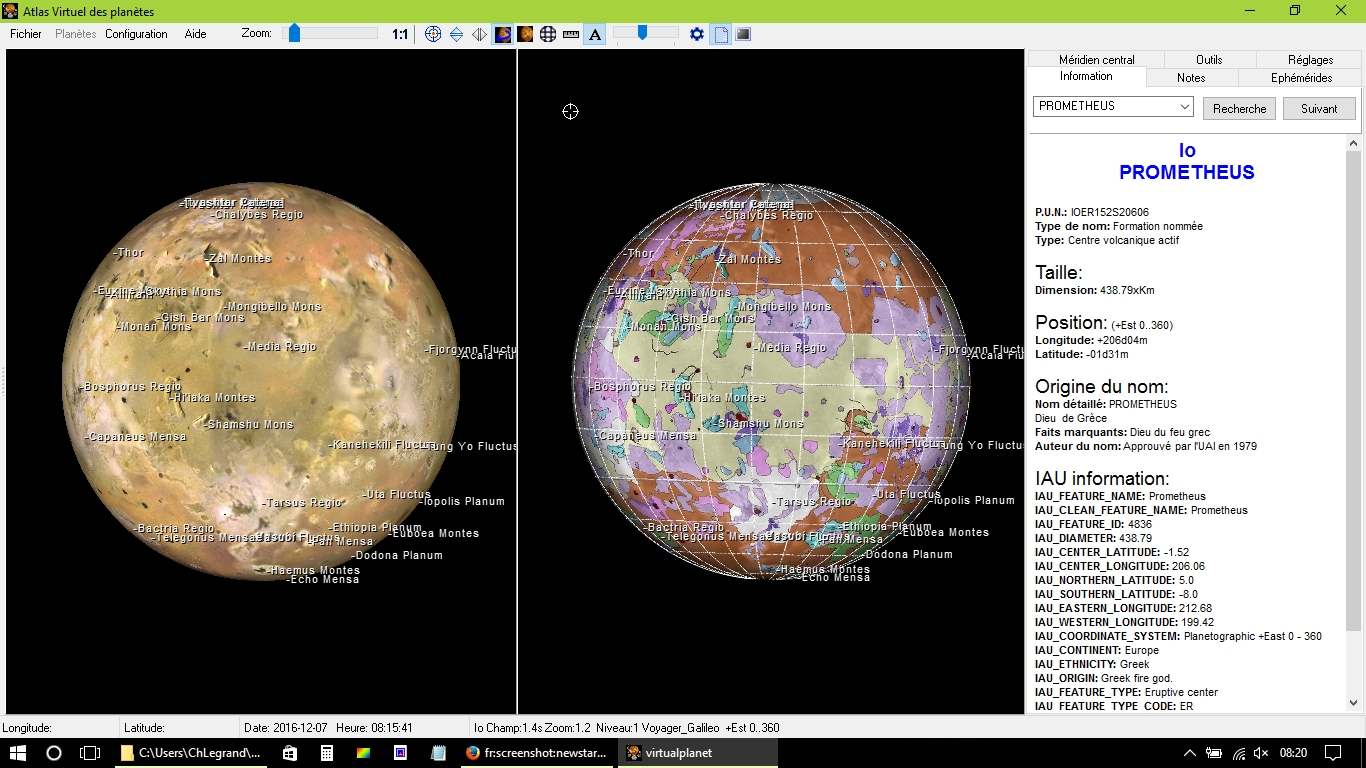This screenshot has width=1366, height=768.
Task: Open the Notepad taskbar icon
Action: click(x=437, y=753)
